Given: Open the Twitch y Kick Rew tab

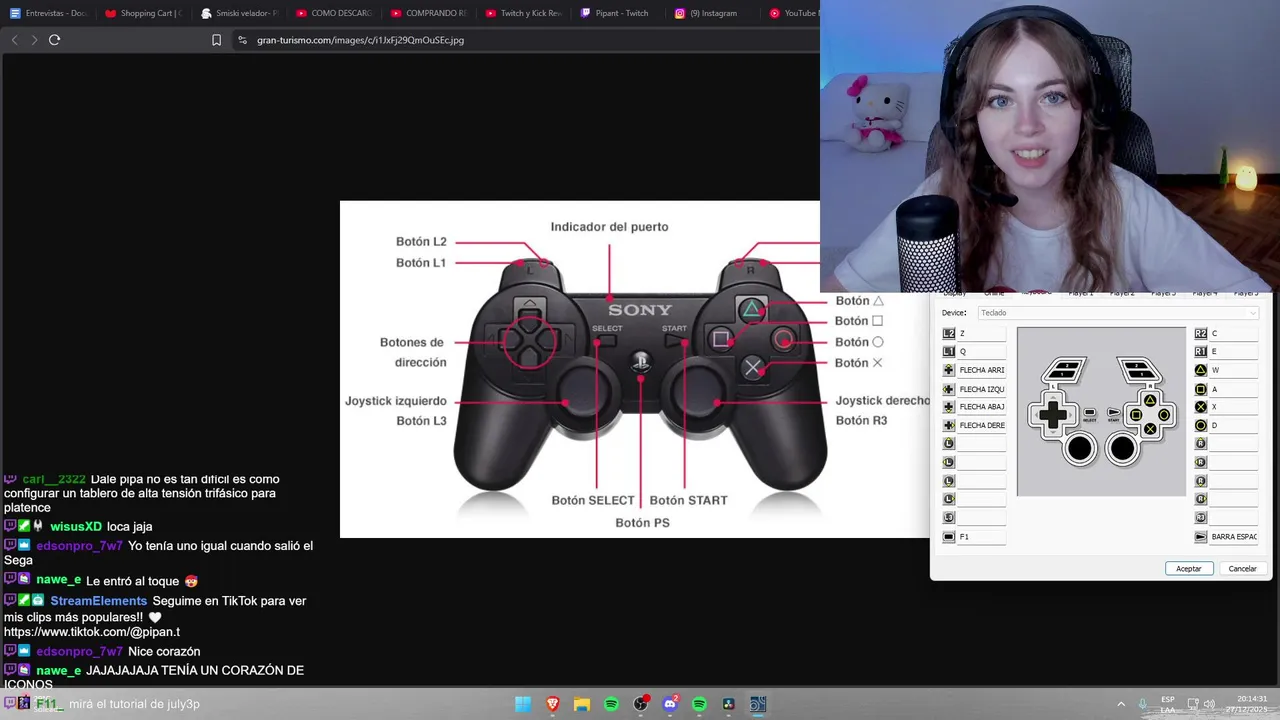Looking at the screenshot, I should (x=524, y=13).
